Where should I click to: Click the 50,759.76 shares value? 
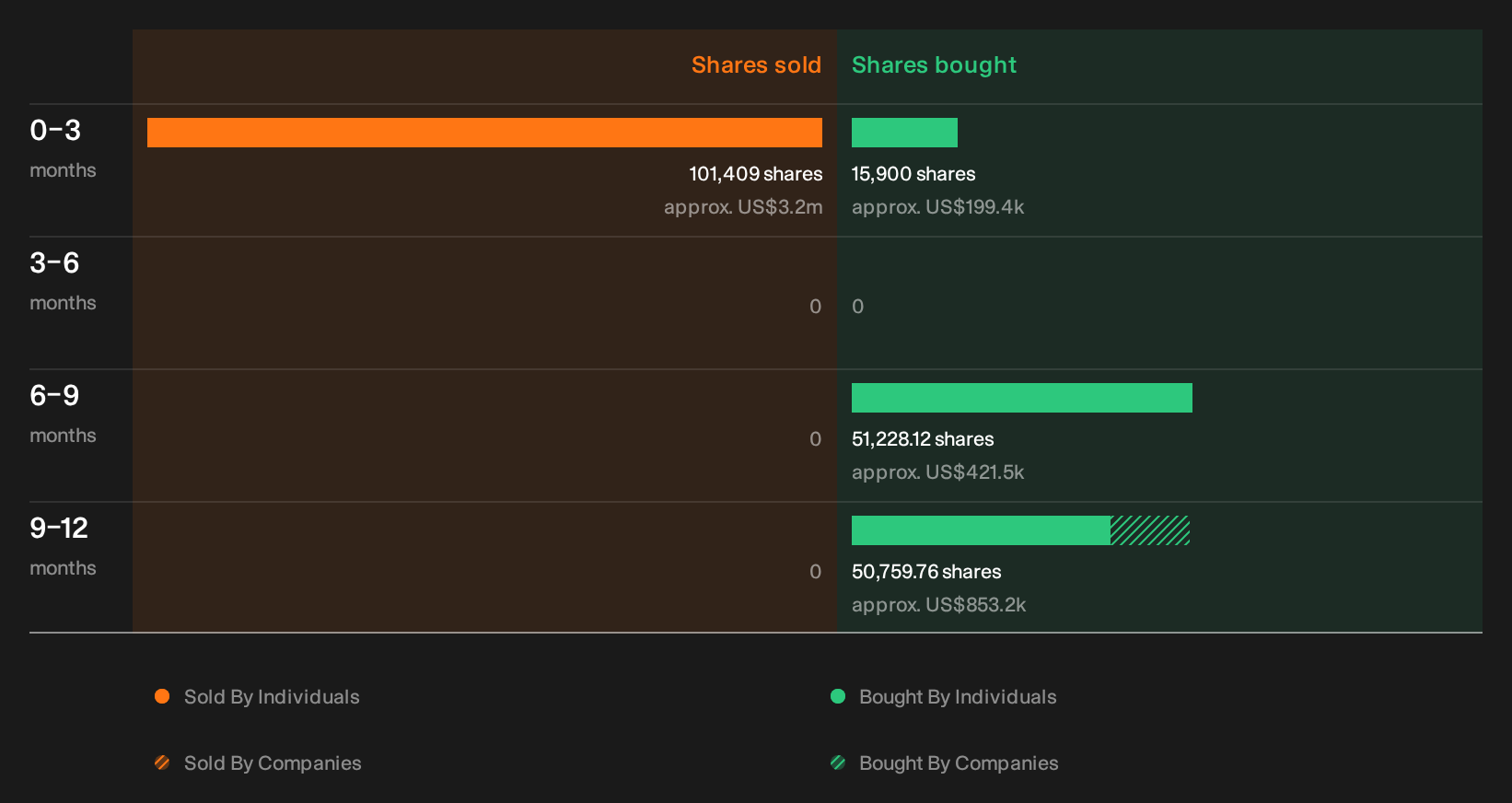(x=926, y=572)
